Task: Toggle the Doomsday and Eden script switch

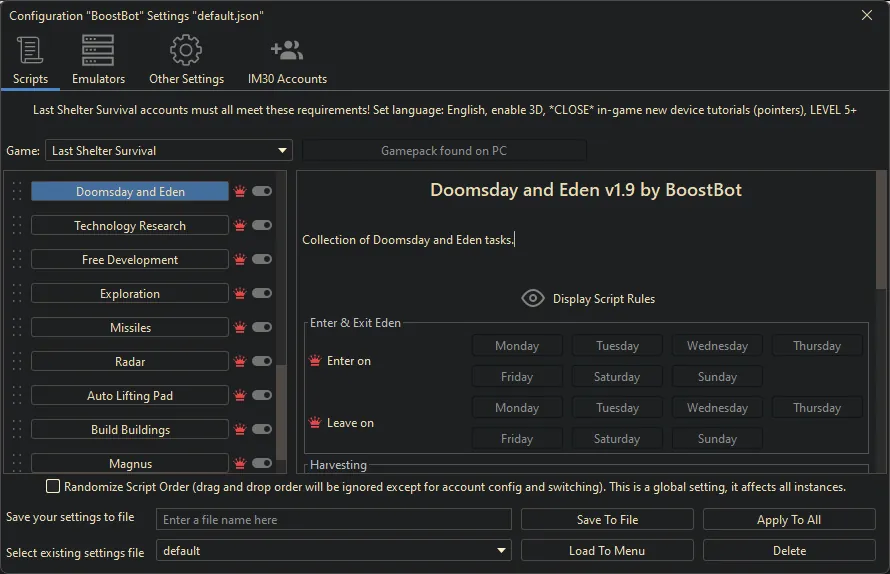Action: [262, 191]
